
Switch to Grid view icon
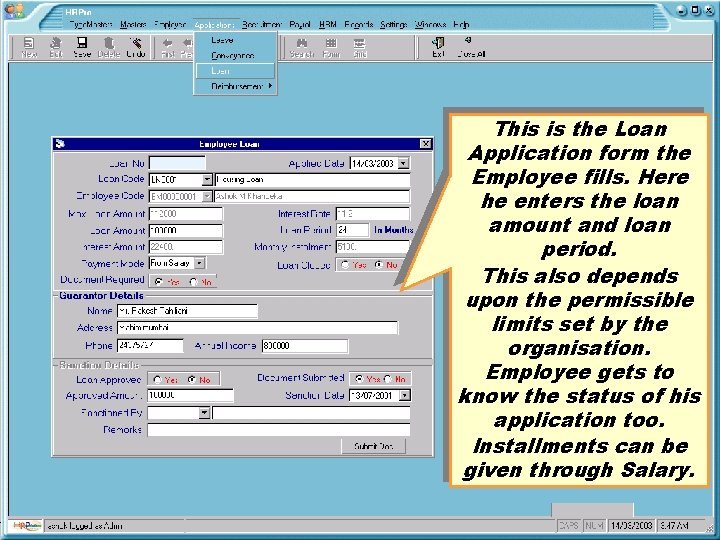360,43
